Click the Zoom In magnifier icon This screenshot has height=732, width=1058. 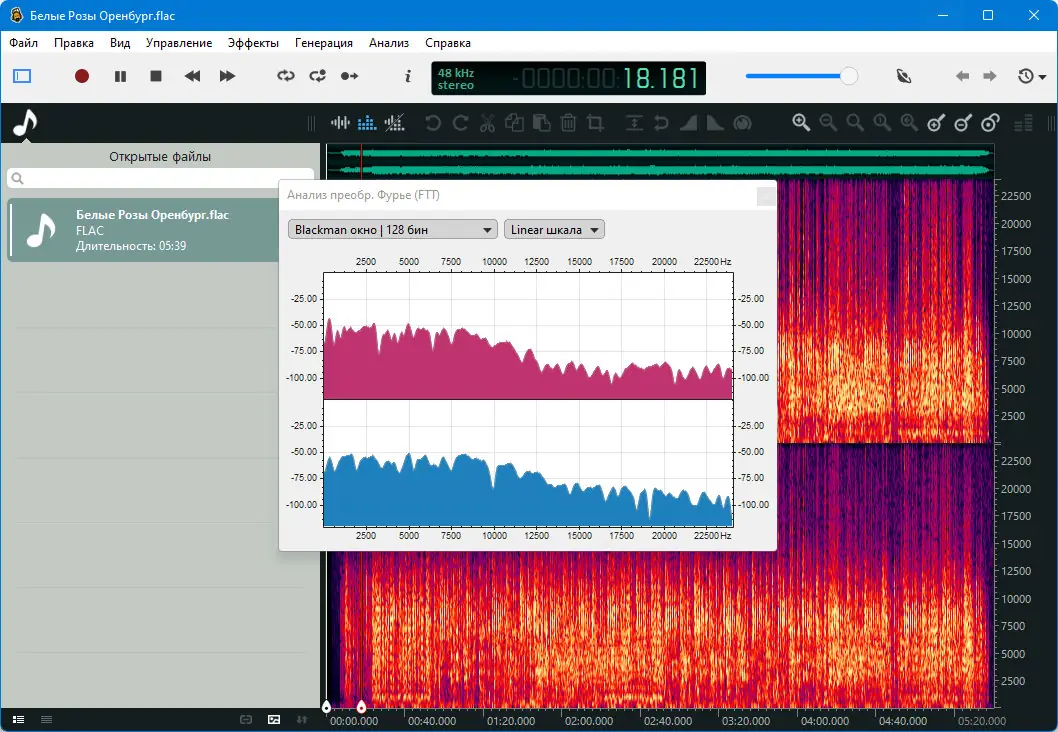coord(801,123)
